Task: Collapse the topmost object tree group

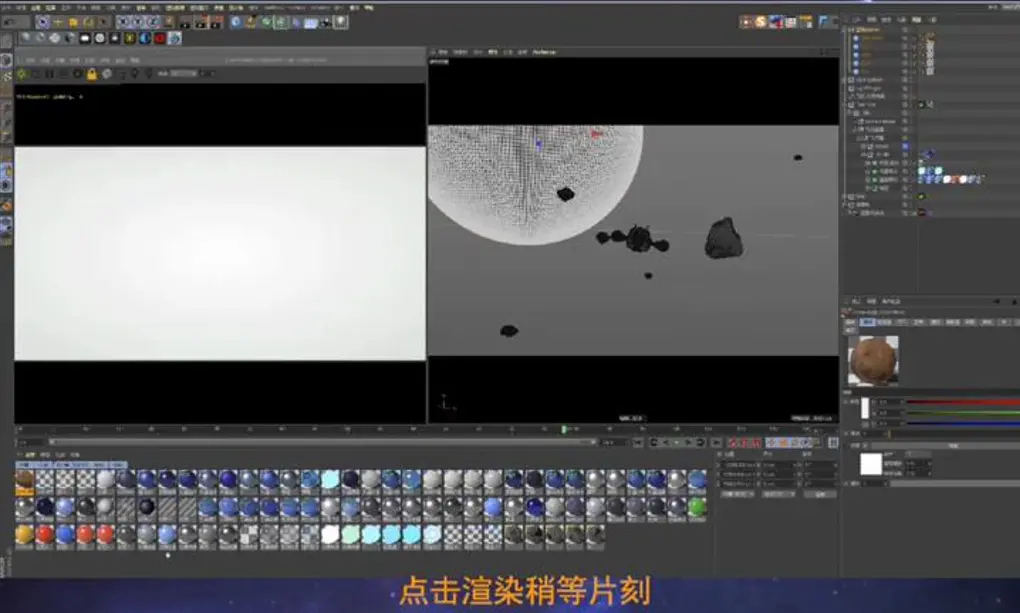Action: [x=845, y=30]
